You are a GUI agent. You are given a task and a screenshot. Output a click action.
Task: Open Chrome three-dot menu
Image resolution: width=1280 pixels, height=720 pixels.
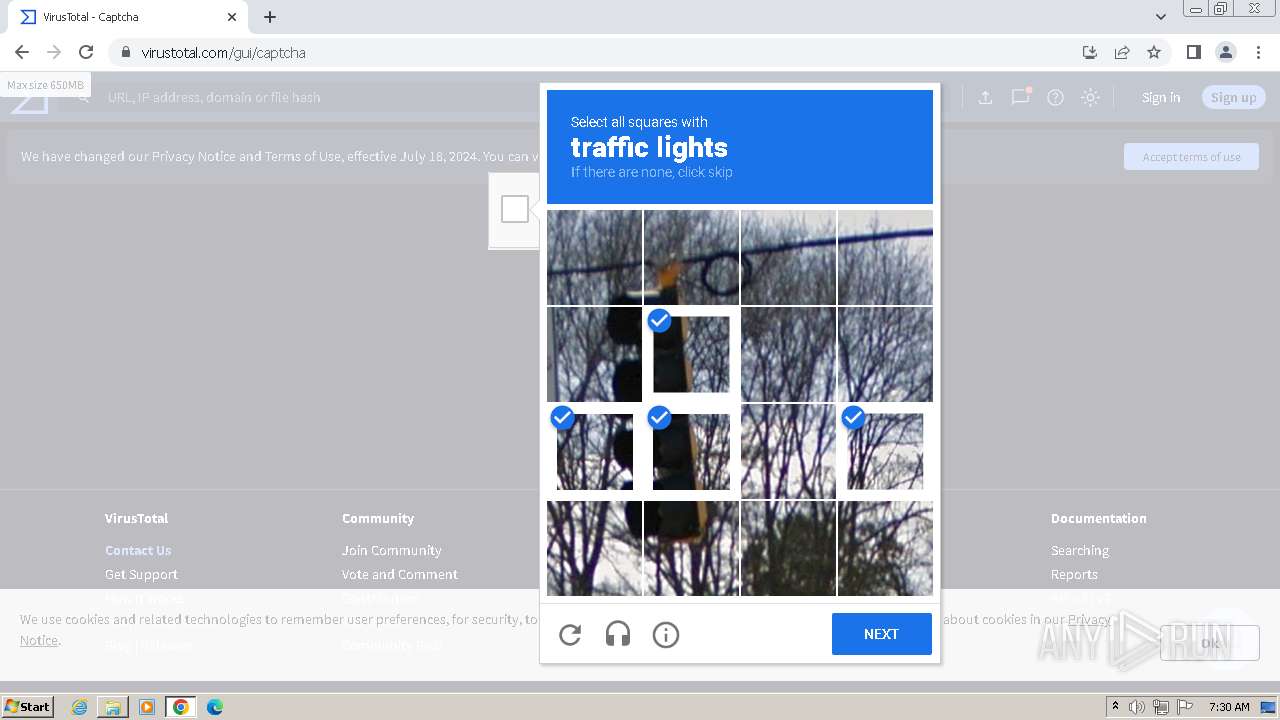(x=1258, y=52)
